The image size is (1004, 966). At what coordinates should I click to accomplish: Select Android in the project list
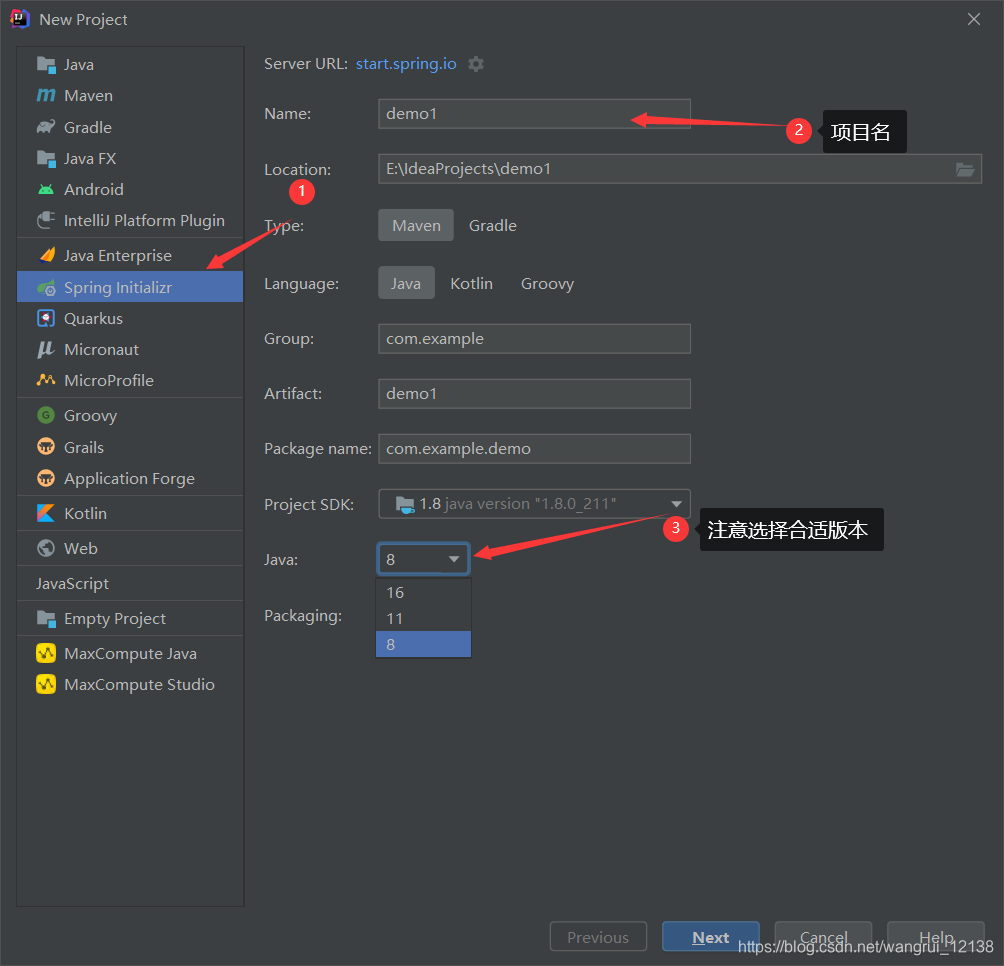pyautogui.click(x=130, y=189)
